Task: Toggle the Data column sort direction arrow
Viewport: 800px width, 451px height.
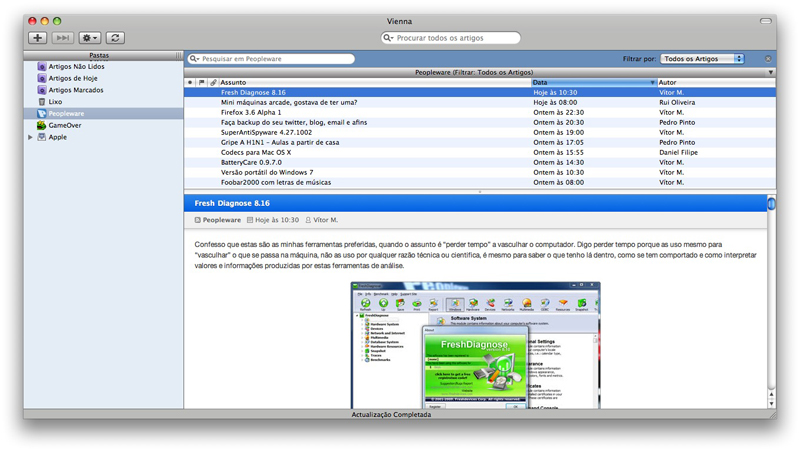Action: tap(652, 82)
